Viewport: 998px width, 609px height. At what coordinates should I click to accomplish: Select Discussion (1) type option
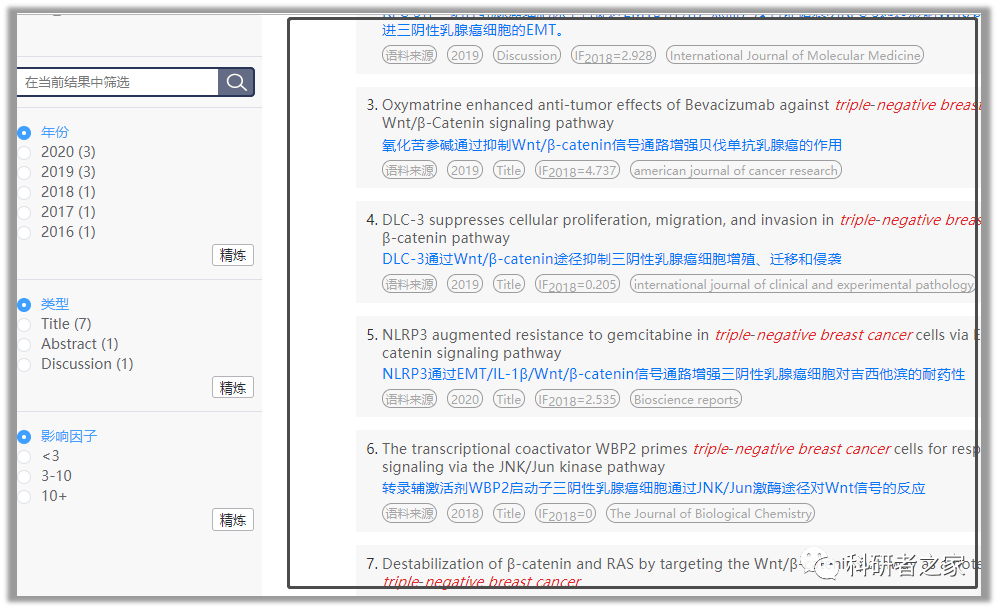pos(24,365)
